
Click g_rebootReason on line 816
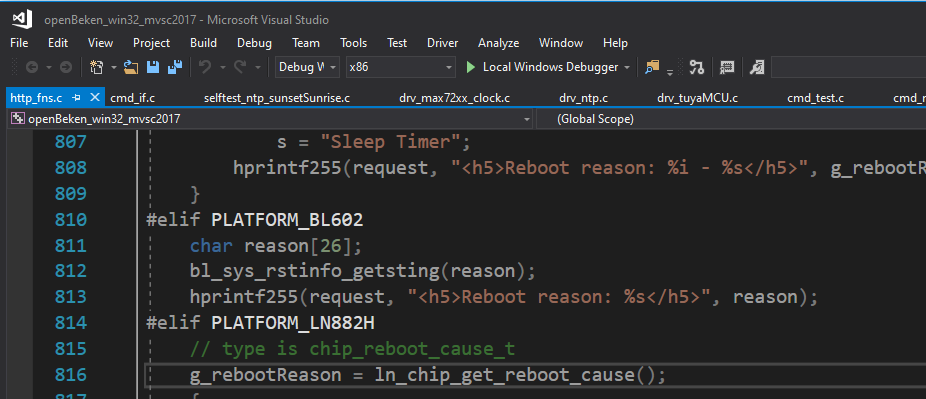tap(265, 375)
